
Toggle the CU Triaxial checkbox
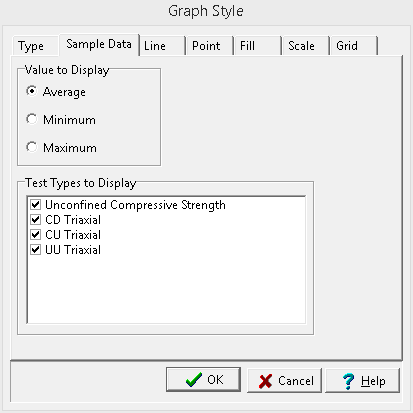coord(36,234)
